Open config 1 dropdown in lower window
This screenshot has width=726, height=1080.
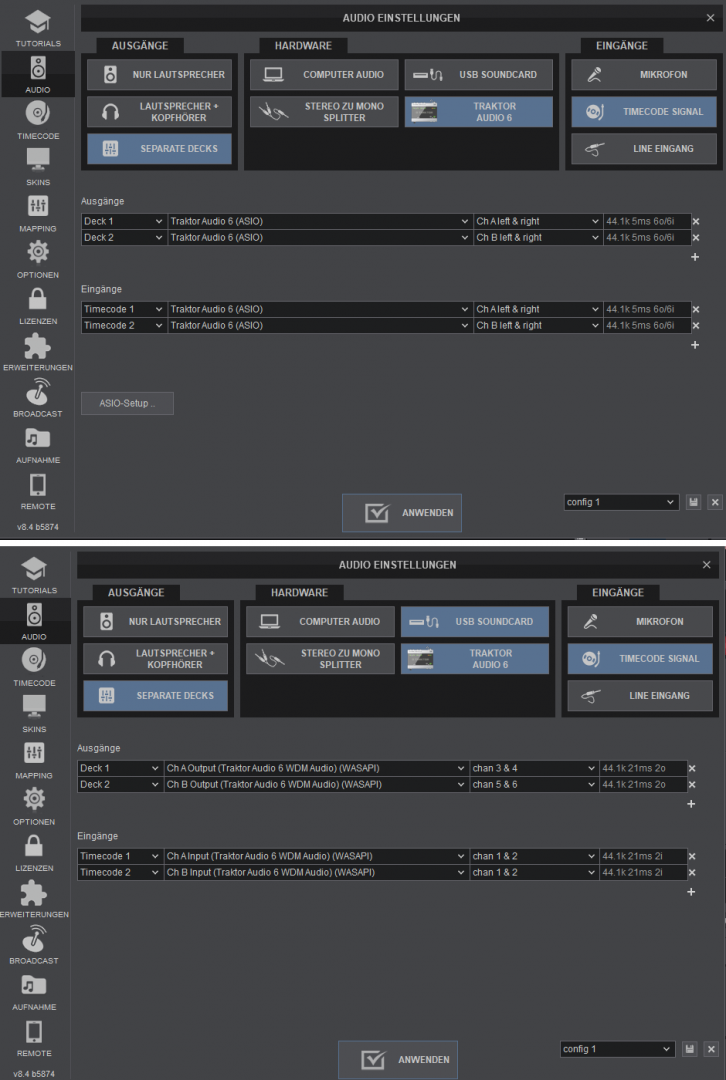[617, 1049]
